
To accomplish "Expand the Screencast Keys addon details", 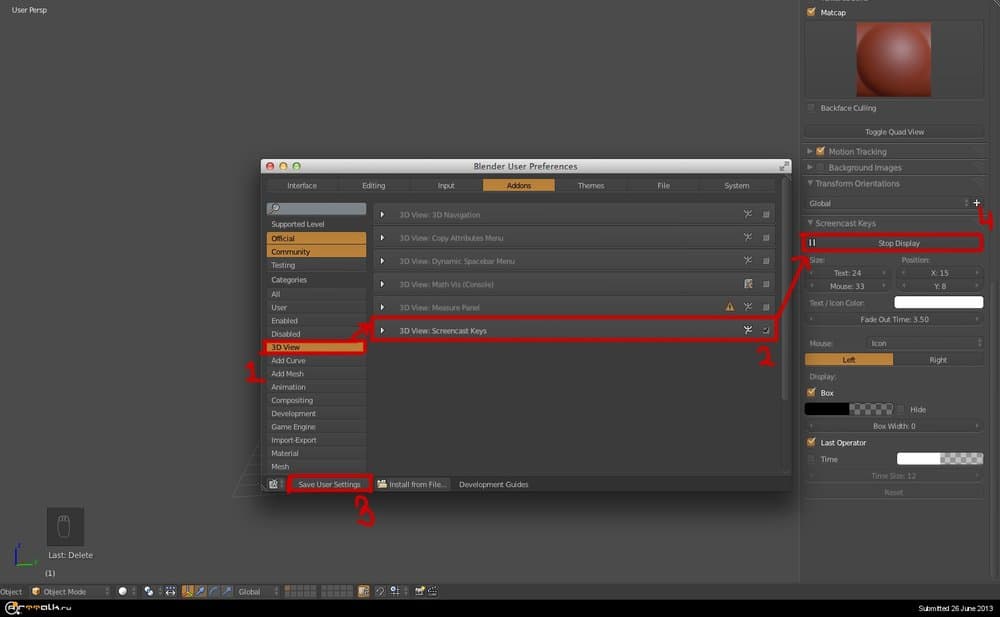I will (x=382, y=331).
